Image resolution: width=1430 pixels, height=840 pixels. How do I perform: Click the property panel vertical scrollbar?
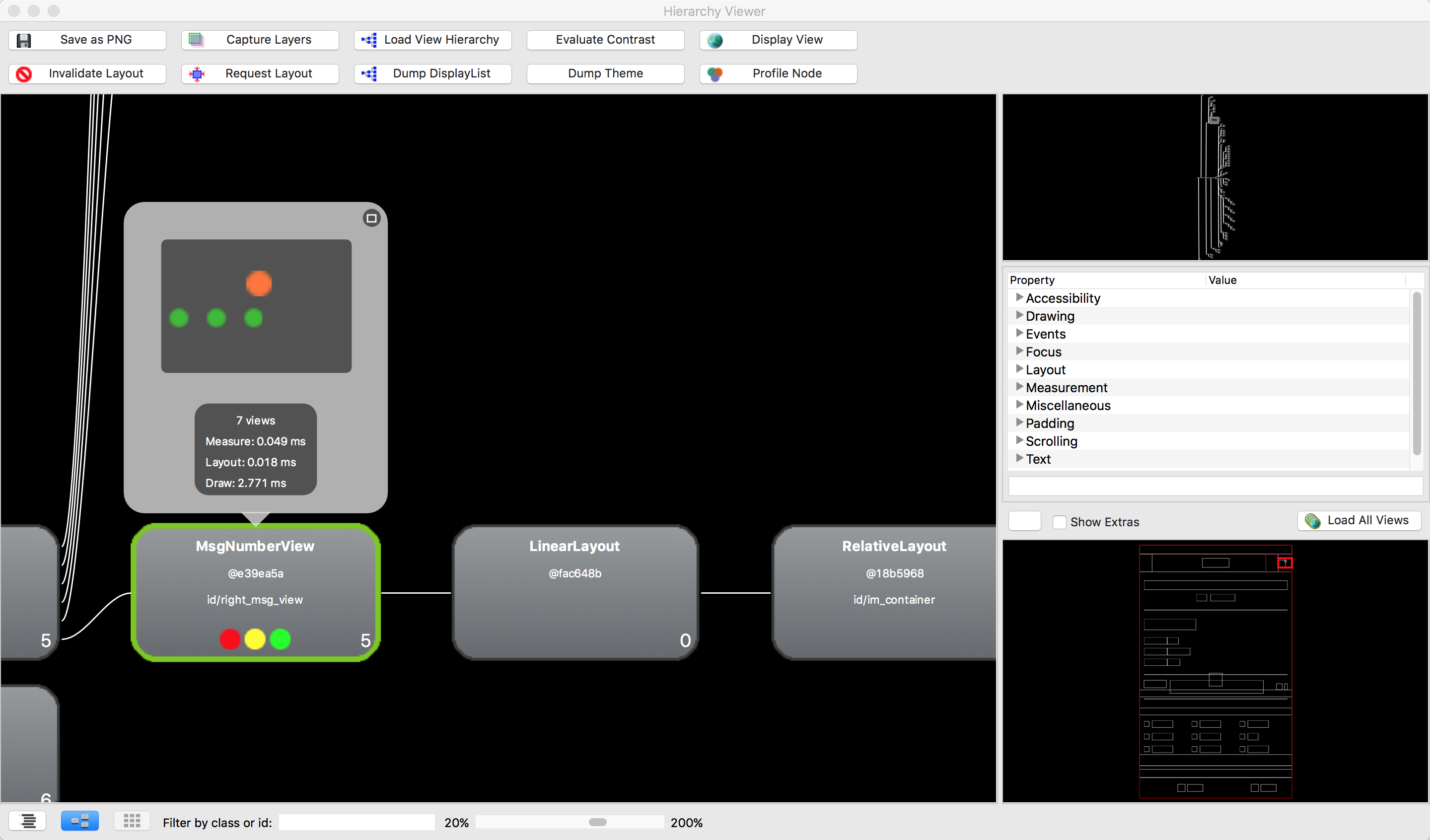point(1417,373)
